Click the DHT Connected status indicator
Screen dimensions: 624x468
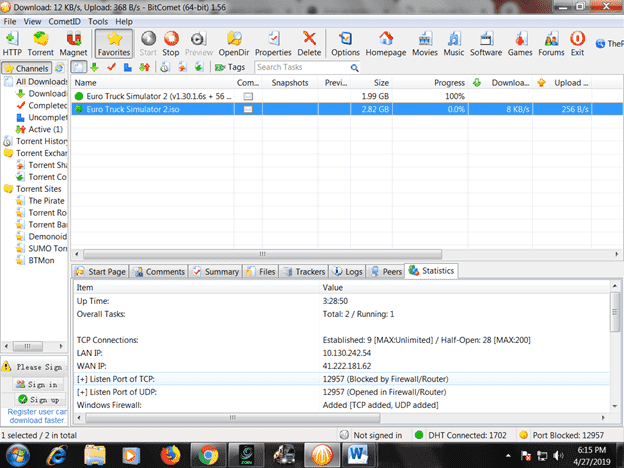click(460, 435)
